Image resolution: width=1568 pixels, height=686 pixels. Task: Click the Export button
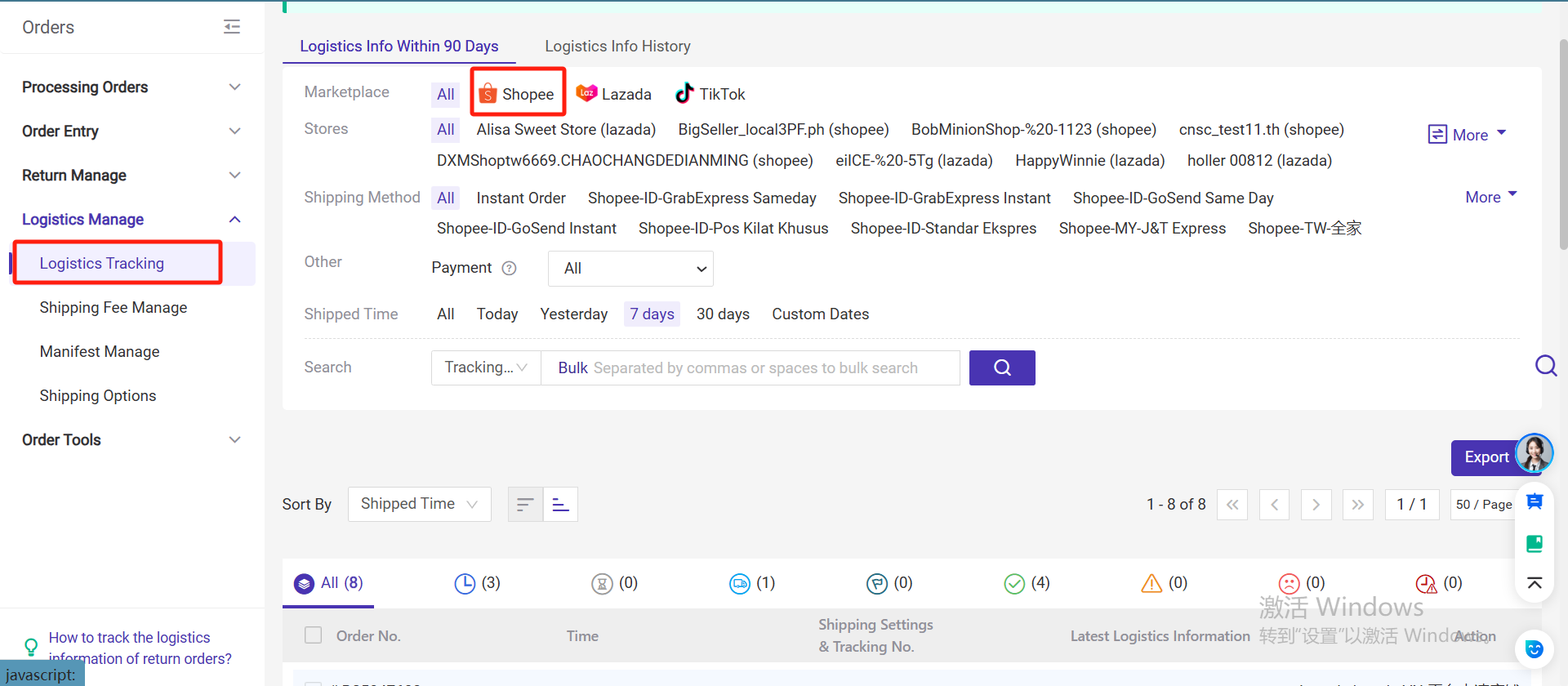click(1485, 457)
